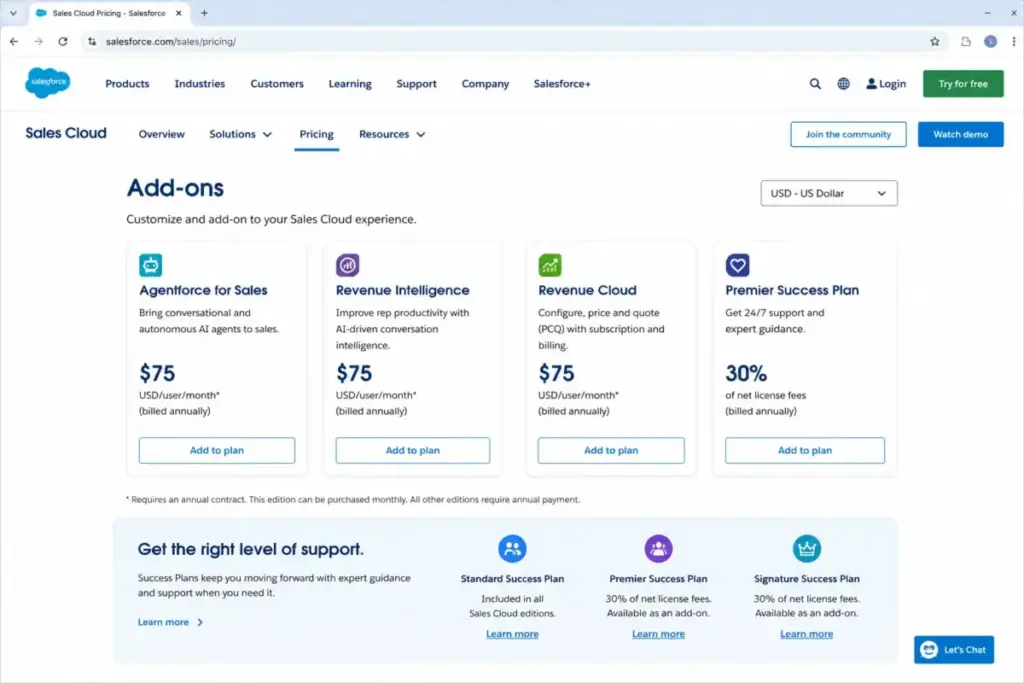
Task: Expand the Solutions submenu
Action: coord(240,134)
